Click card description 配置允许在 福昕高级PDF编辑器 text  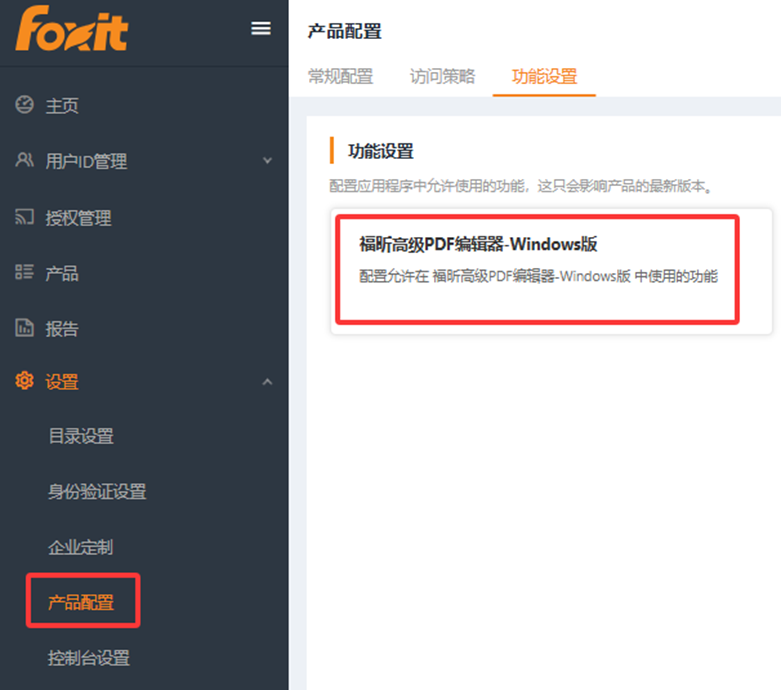click(x=538, y=276)
